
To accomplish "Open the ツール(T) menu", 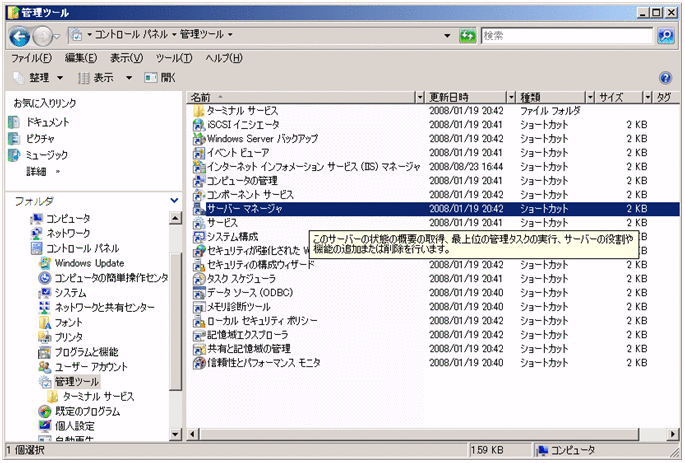I will click(175, 58).
